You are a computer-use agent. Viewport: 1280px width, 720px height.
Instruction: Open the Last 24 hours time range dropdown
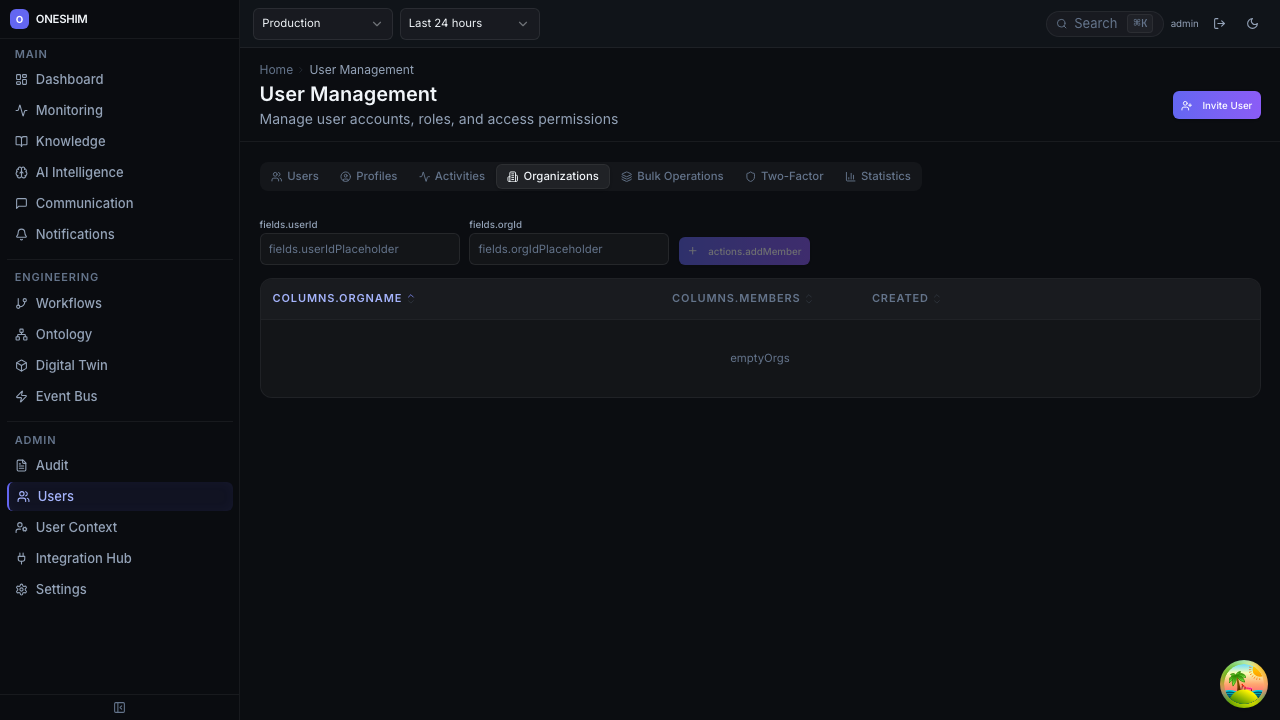click(x=469, y=24)
